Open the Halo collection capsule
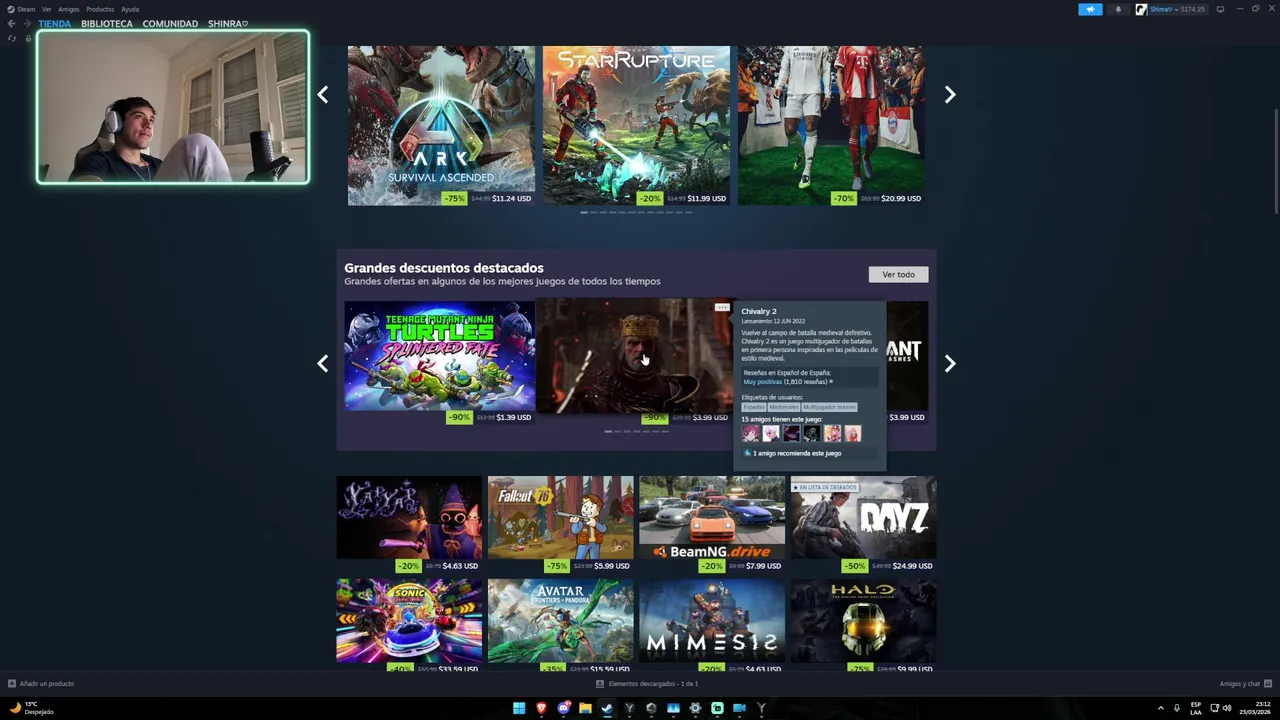Image resolution: width=1280 pixels, height=720 pixels. point(863,620)
